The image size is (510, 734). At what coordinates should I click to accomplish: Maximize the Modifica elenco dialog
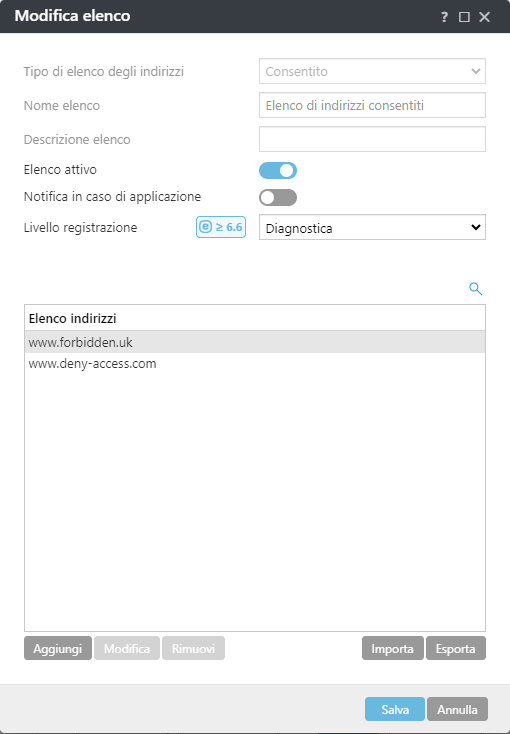click(464, 17)
